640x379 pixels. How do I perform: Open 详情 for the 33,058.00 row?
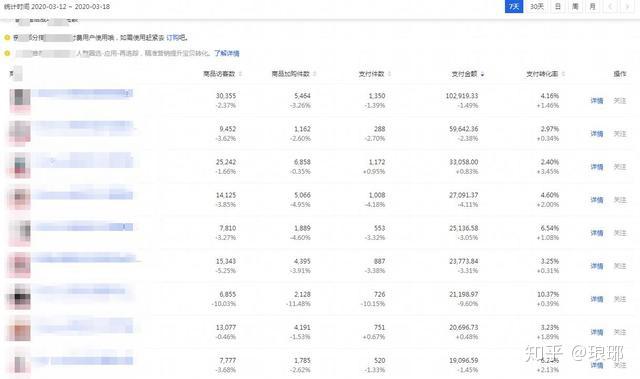(x=597, y=166)
